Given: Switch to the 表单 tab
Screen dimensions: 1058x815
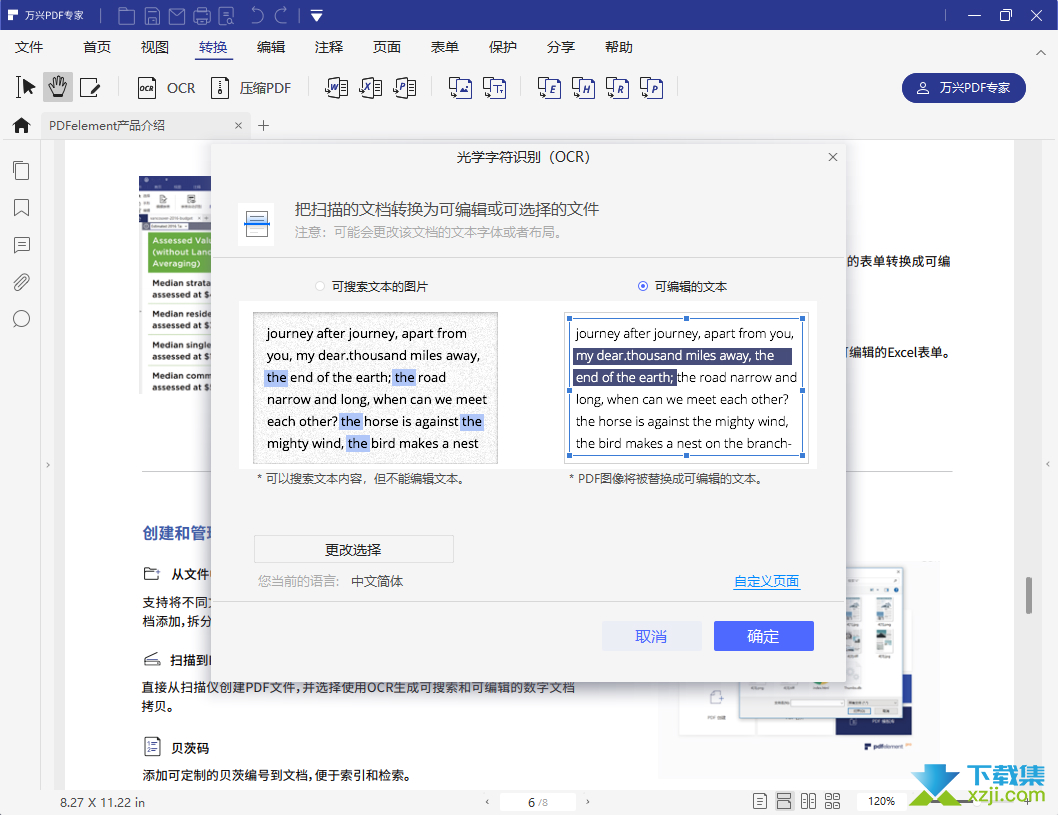Looking at the screenshot, I should (445, 47).
